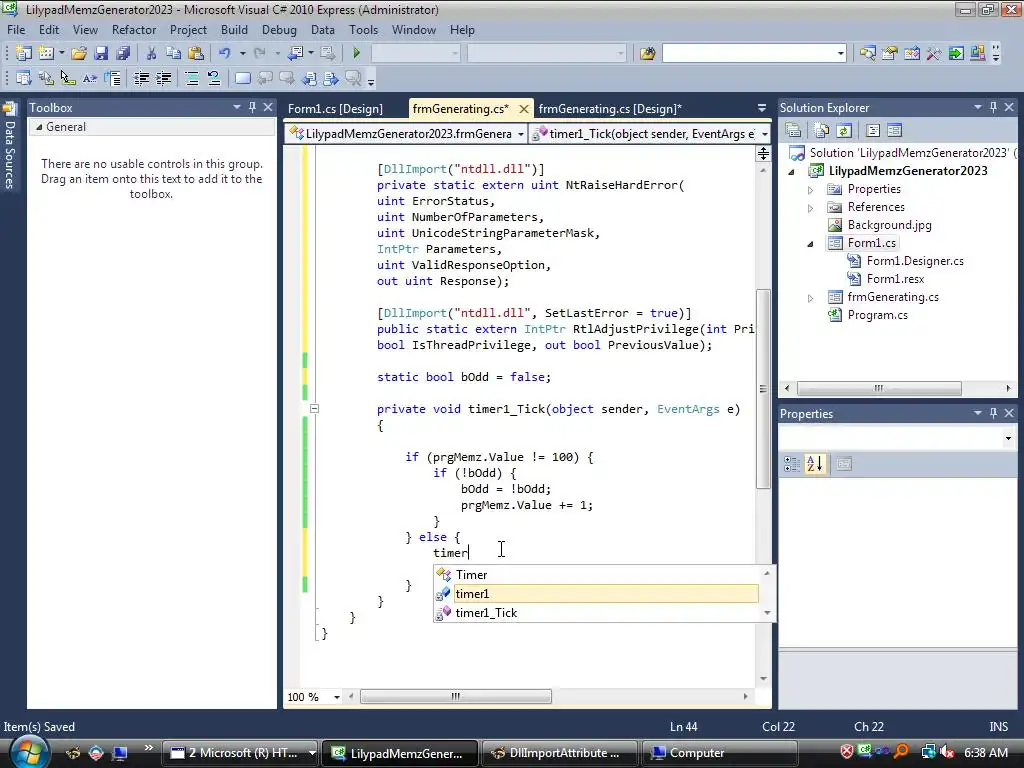Click the Paste clipboard icon
The width and height of the screenshot is (1024, 768).
[x=195, y=53]
